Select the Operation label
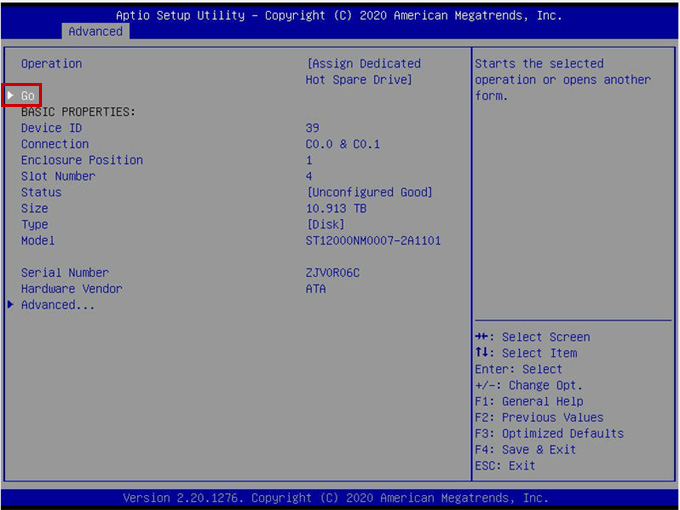Viewport: 680px width, 510px height. (x=51, y=64)
